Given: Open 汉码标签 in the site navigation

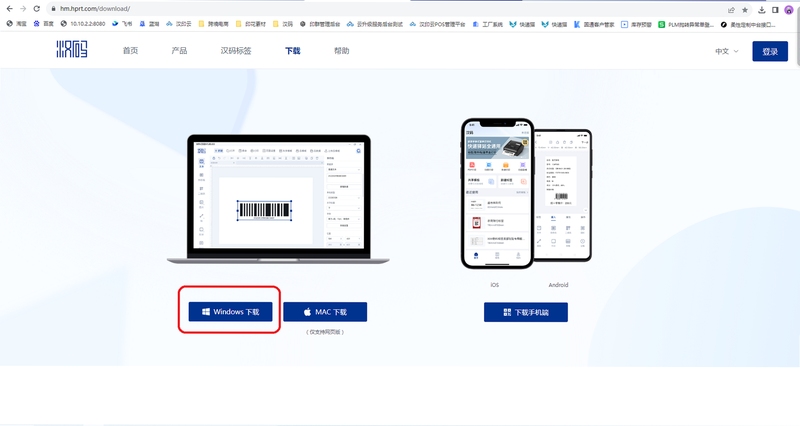Looking at the screenshot, I should click(x=236, y=51).
